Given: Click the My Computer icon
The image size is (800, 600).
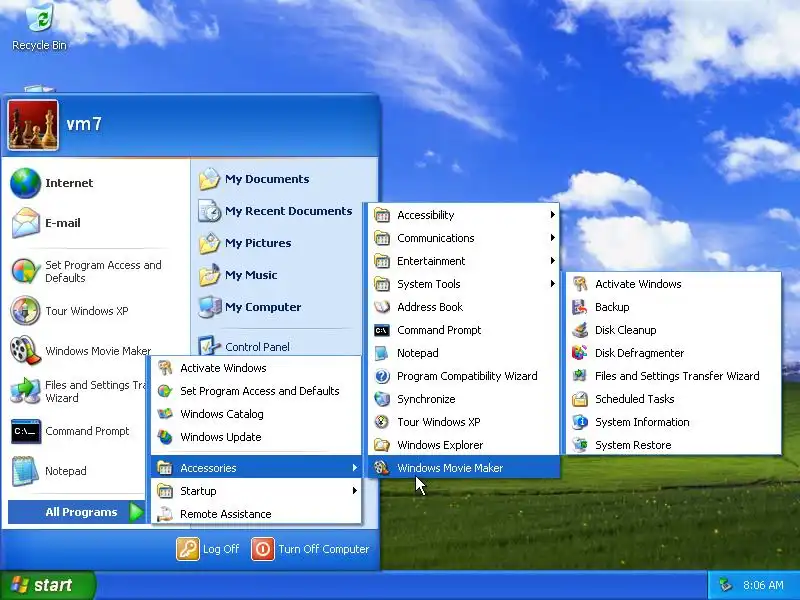Looking at the screenshot, I should [209, 307].
